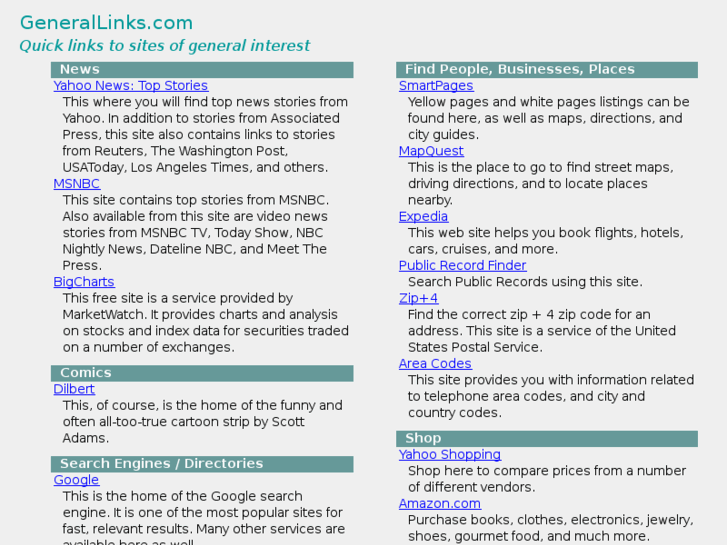
Task: Click the description beginning 'This, of course, is the home'
Action: point(203,422)
